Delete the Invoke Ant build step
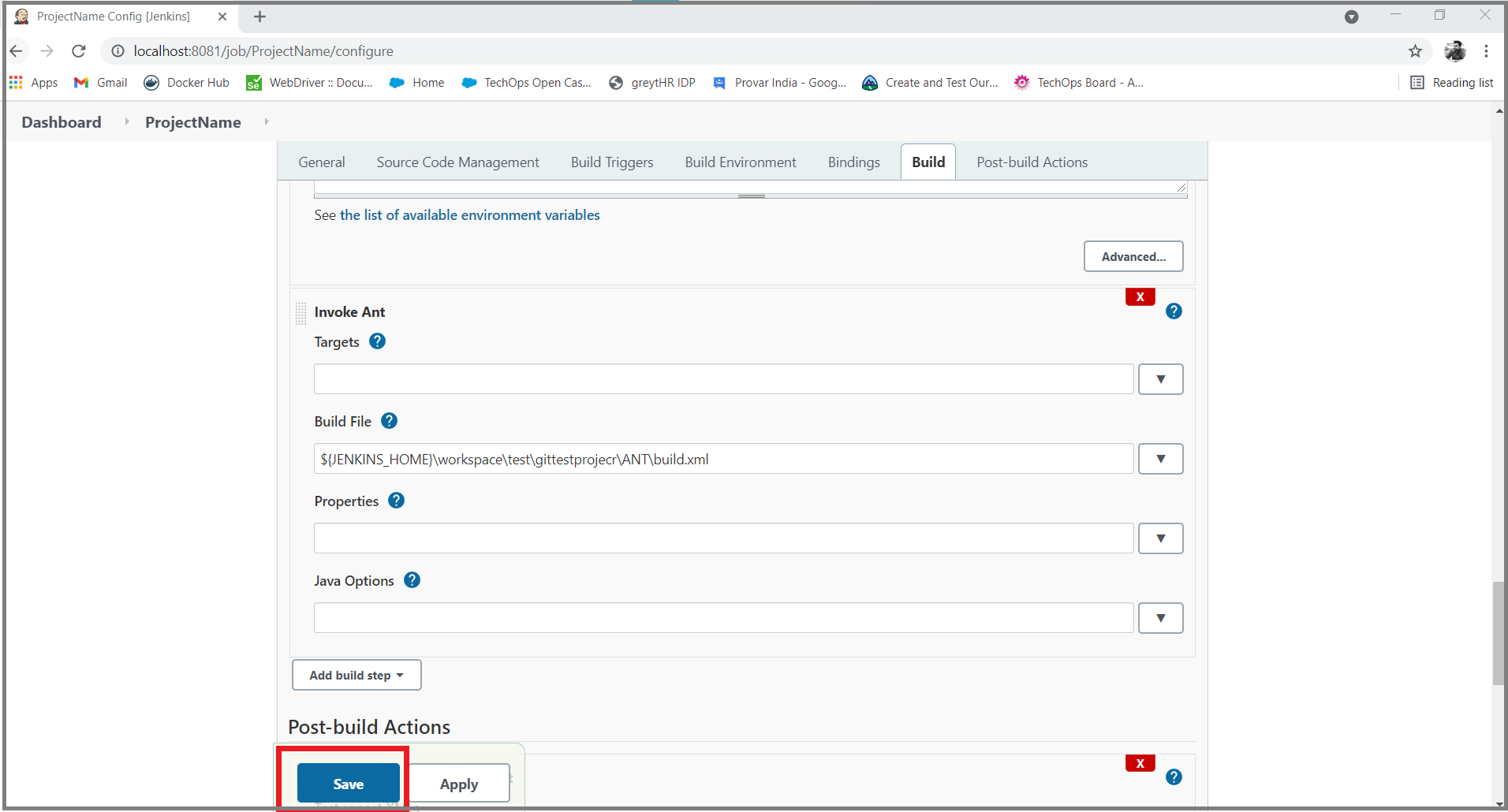This screenshot has width=1508, height=812. click(1140, 297)
